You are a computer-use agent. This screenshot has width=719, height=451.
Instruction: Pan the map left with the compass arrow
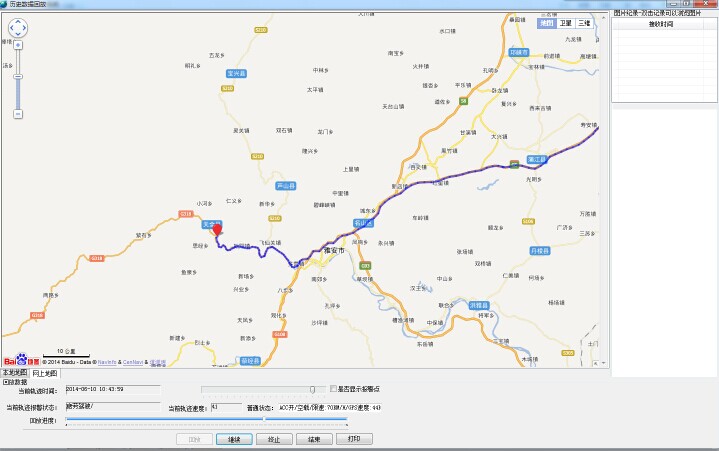(x=11, y=28)
